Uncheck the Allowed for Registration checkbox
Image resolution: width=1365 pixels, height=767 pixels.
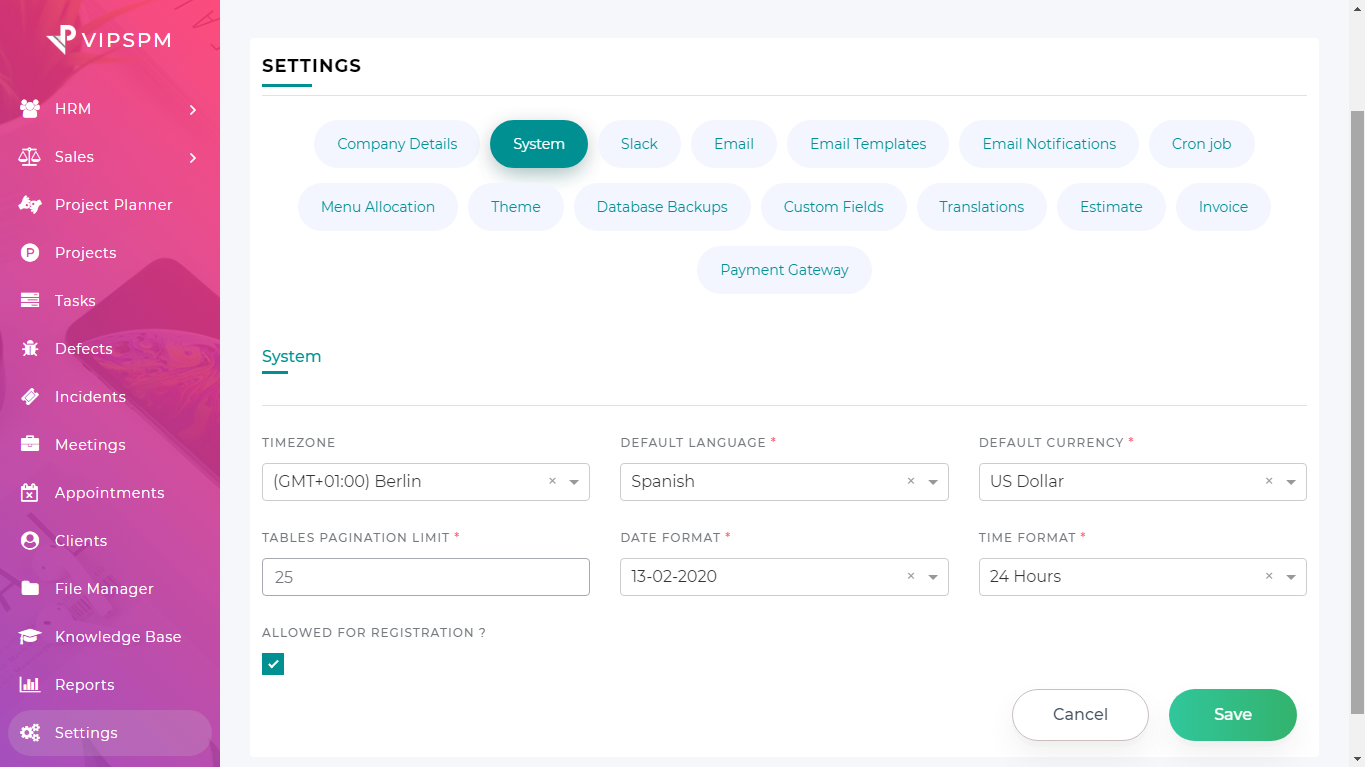click(273, 664)
